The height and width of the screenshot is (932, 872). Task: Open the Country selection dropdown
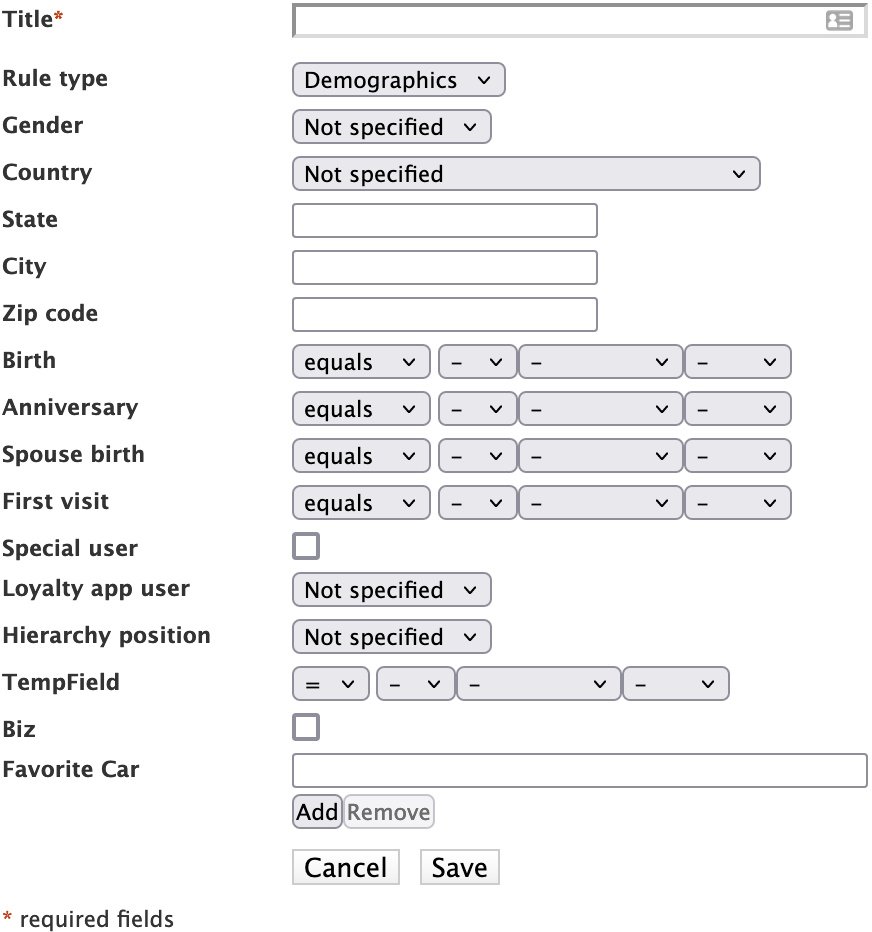click(x=525, y=174)
